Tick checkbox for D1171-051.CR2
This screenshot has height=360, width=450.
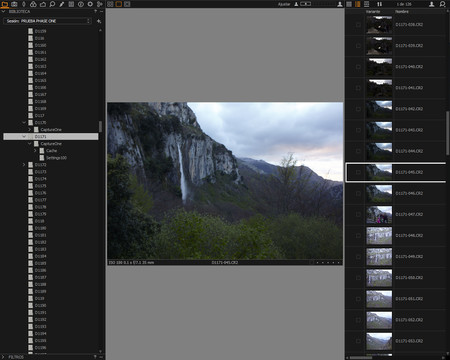pyautogui.click(x=358, y=299)
